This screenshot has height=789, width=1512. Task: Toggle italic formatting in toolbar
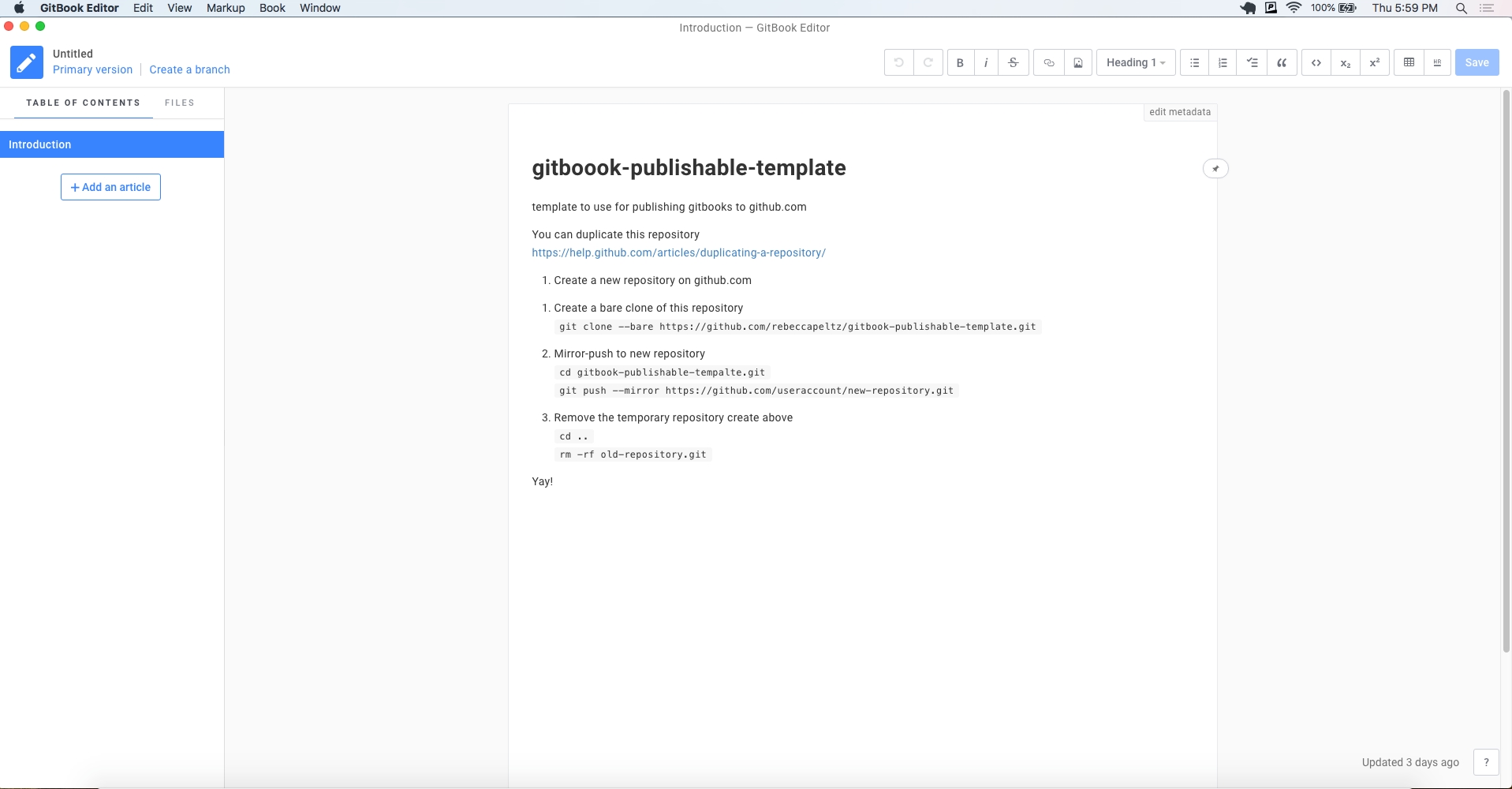tap(986, 63)
